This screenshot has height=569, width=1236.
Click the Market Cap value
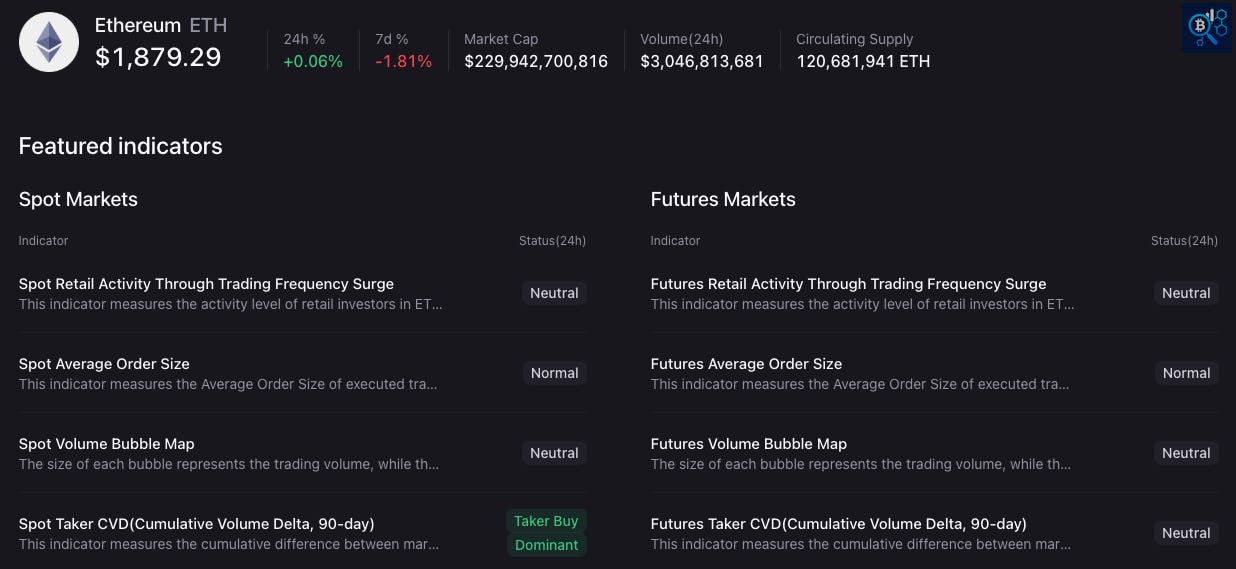click(x=536, y=61)
